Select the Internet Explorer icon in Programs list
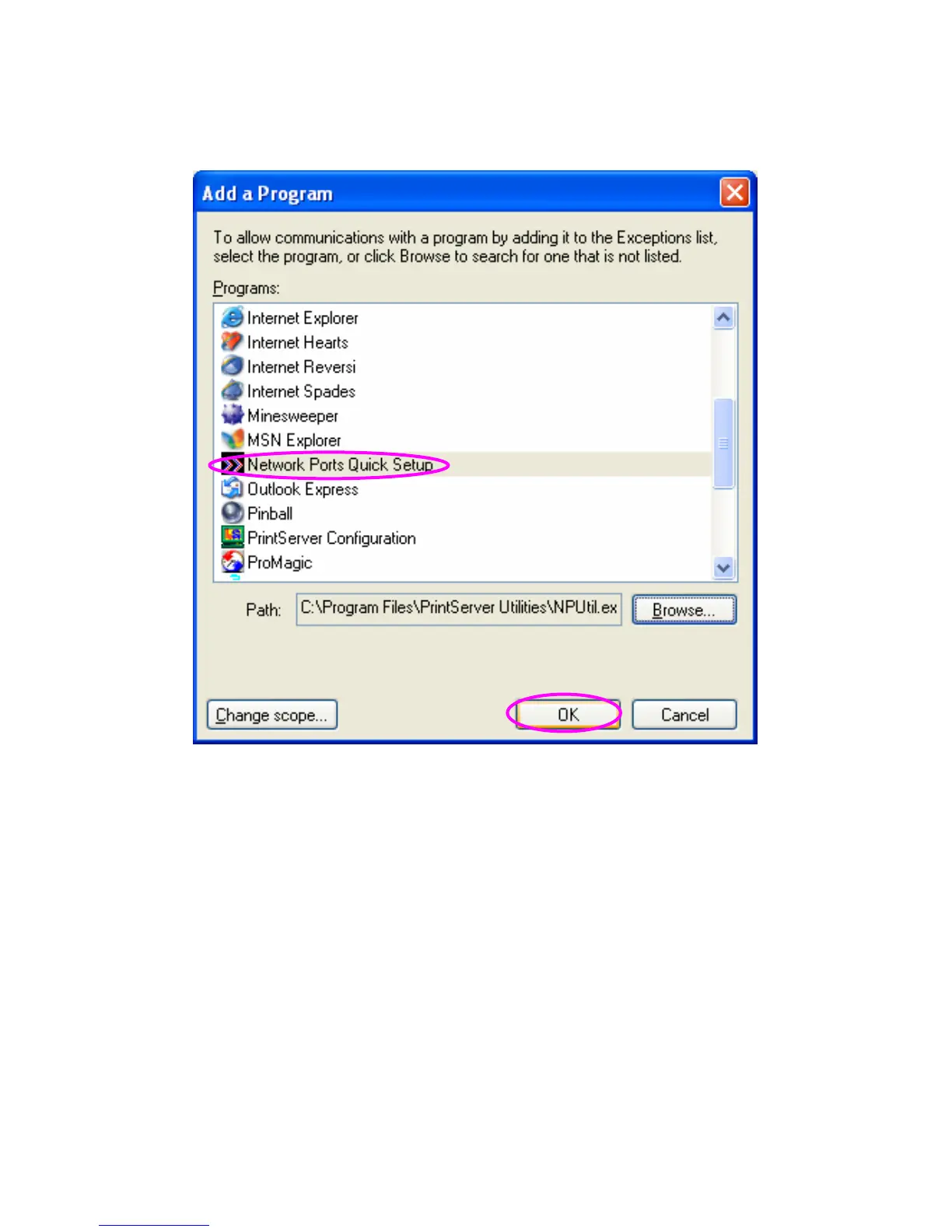 [233, 317]
